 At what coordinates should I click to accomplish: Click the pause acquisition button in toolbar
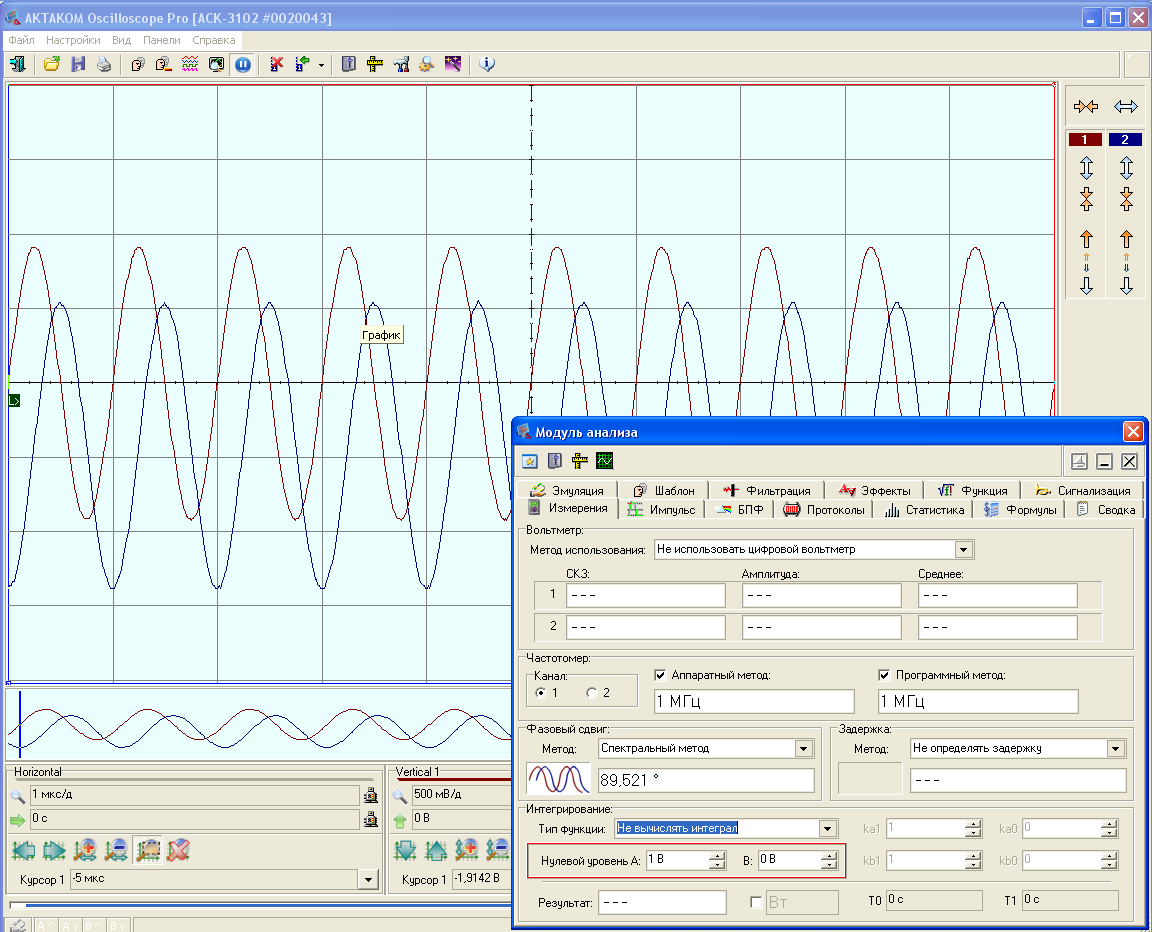tap(242, 64)
